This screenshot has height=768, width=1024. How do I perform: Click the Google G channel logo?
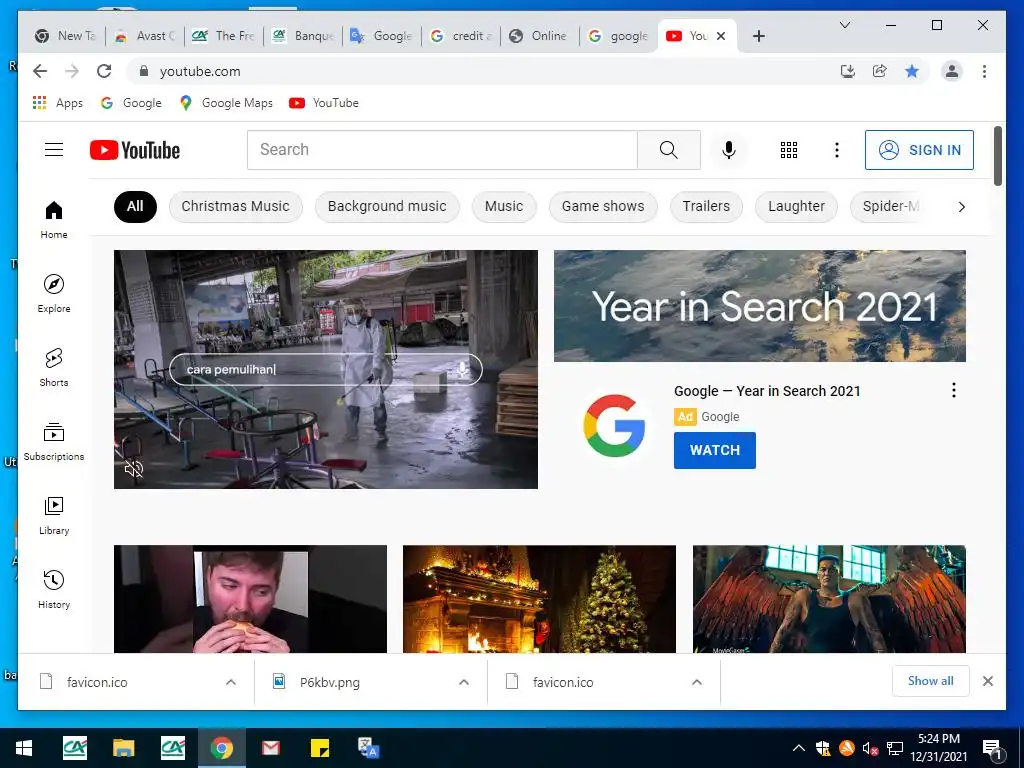point(614,425)
